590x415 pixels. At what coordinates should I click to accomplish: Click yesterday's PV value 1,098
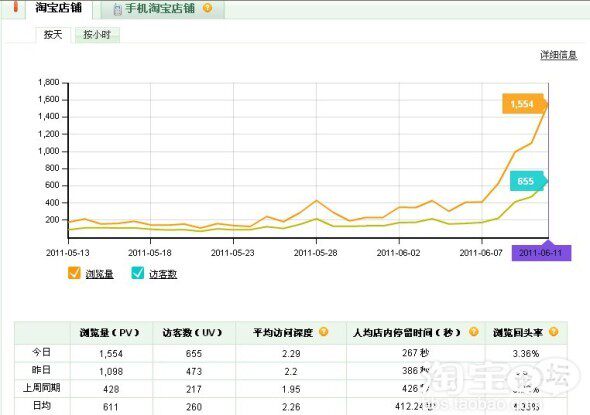111,372
